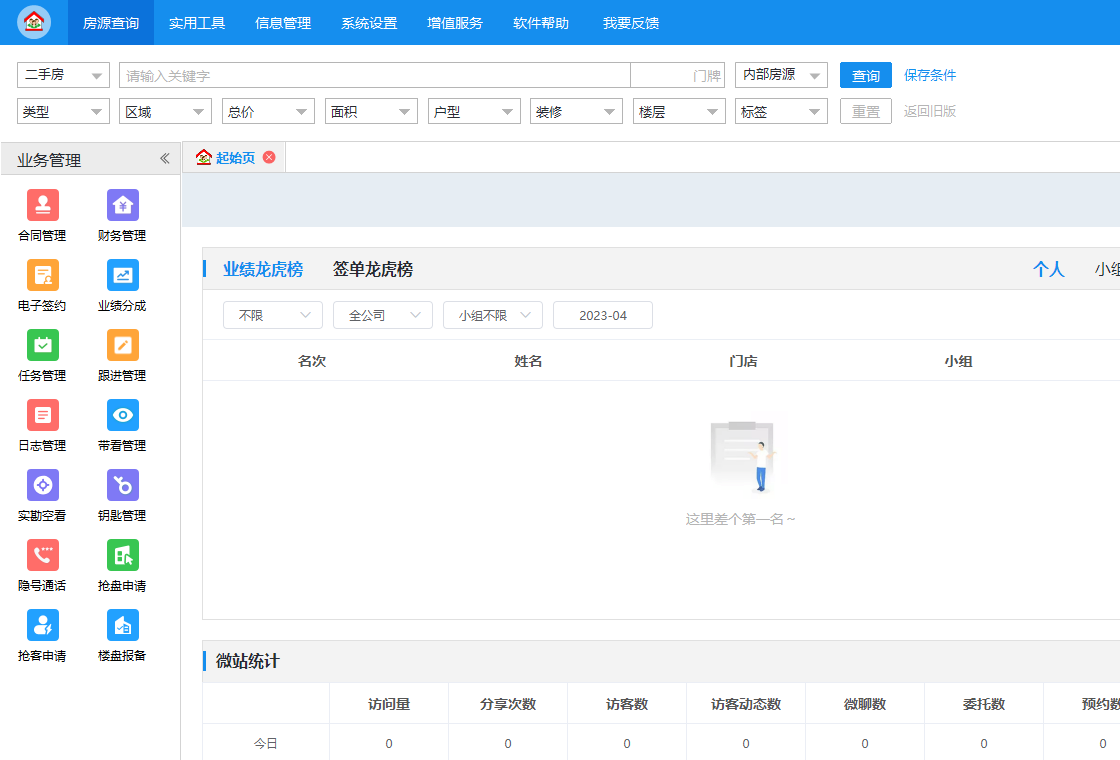This screenshot has width=1120, height=760.
Task: Click the 微聊数 column header
Action: pos(865,704)
